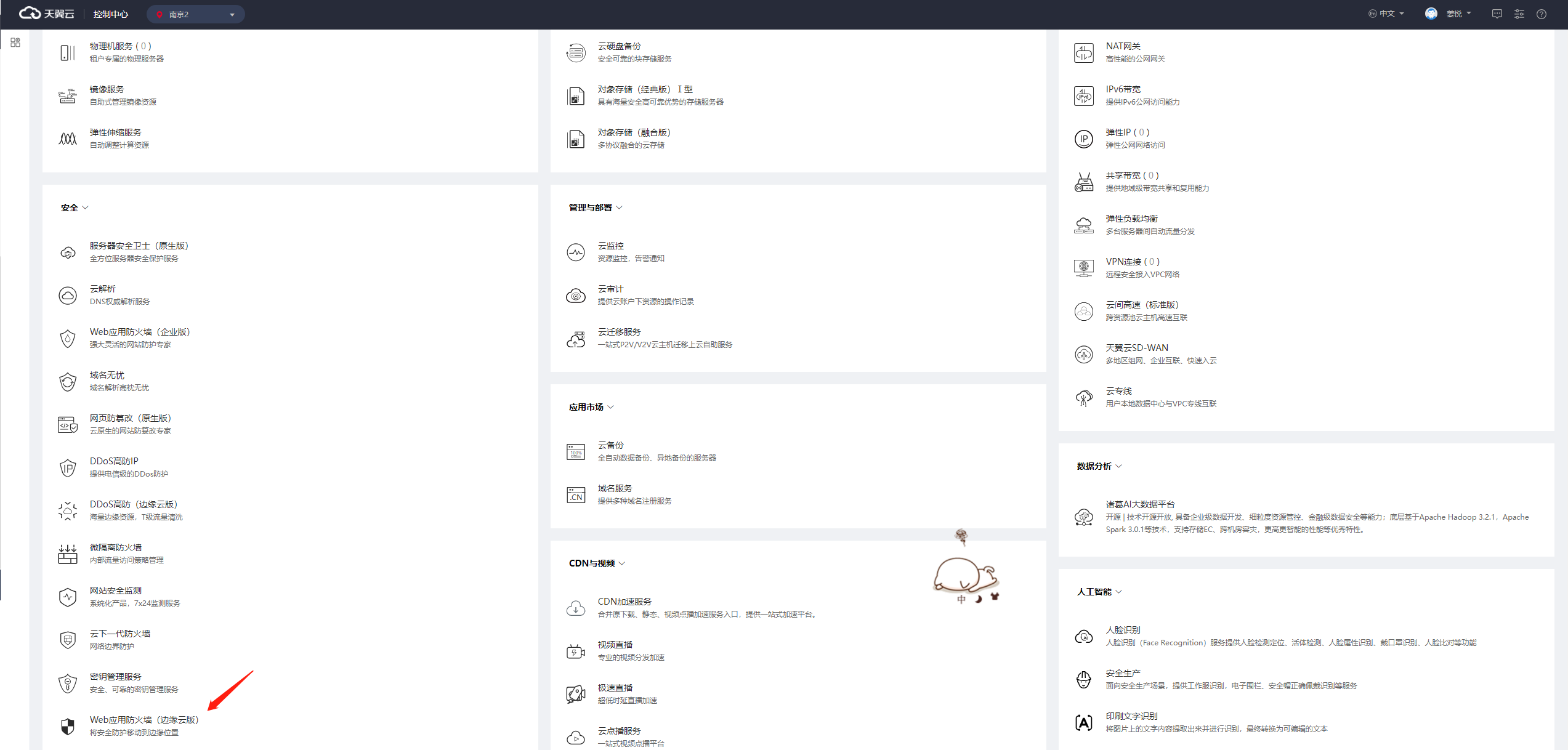Click the 弹性IP circle icon
The height and width of the screenshot is (750, 1568).
tap(1084, 139)
